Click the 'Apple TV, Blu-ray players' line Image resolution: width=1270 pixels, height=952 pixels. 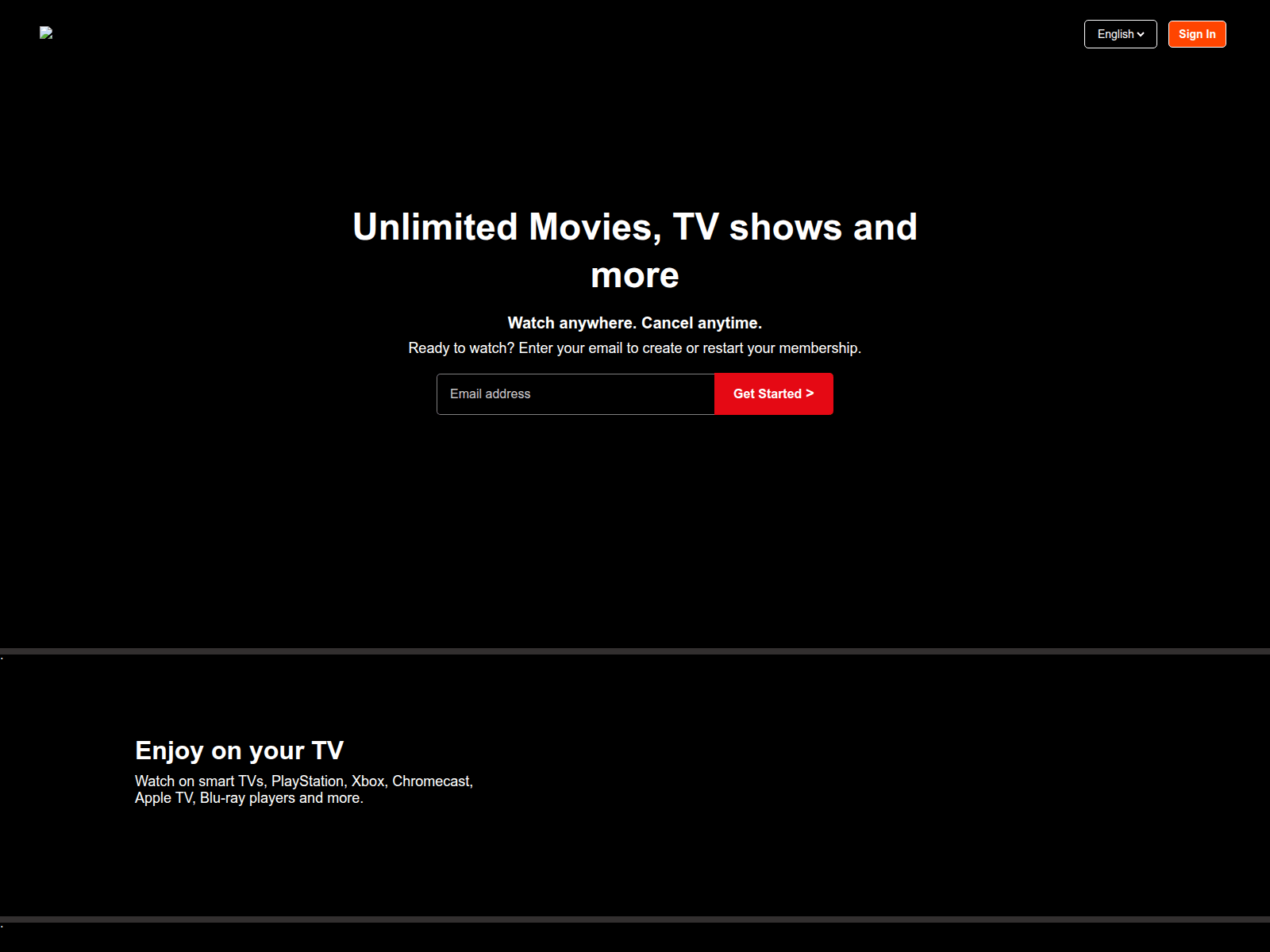(x=248, y=798)
